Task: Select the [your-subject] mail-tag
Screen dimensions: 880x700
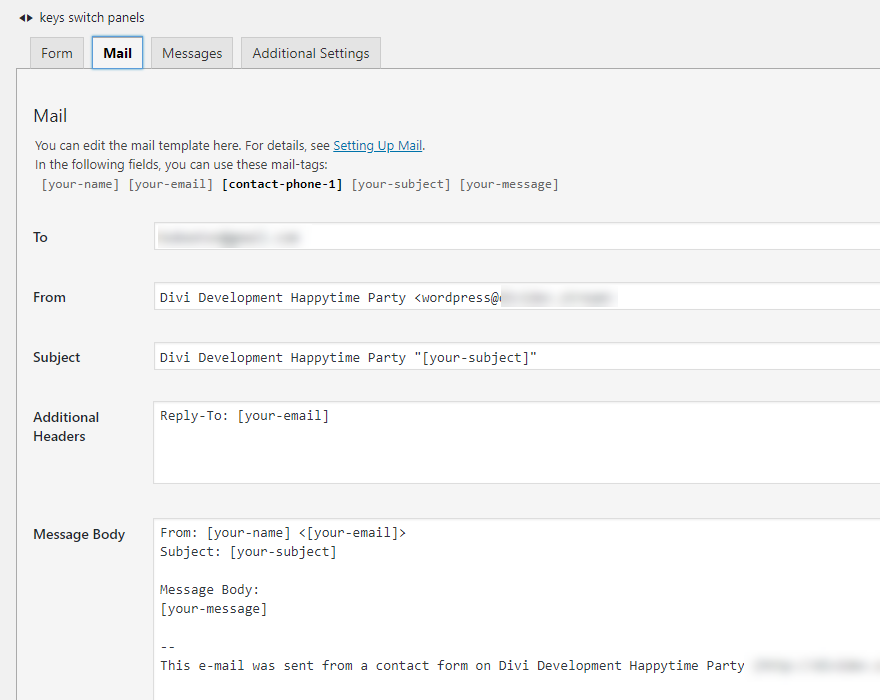Action: [401, 184]
